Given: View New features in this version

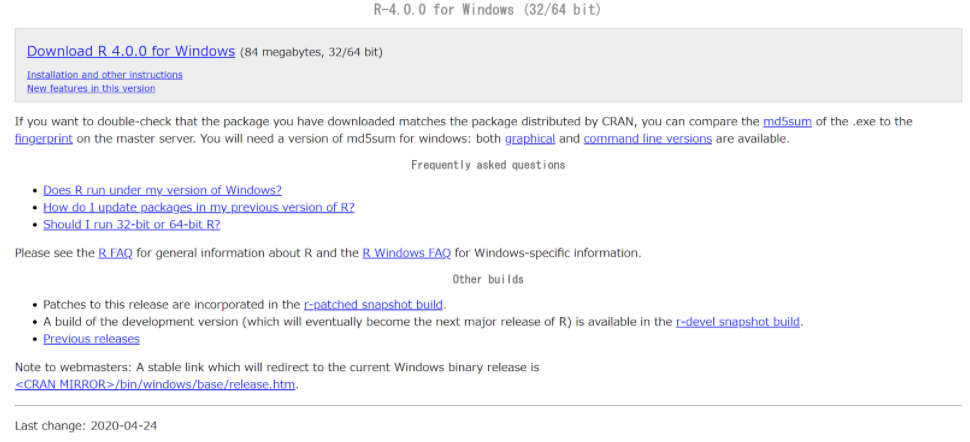Looking at the screenshot, I should [90, 88].
